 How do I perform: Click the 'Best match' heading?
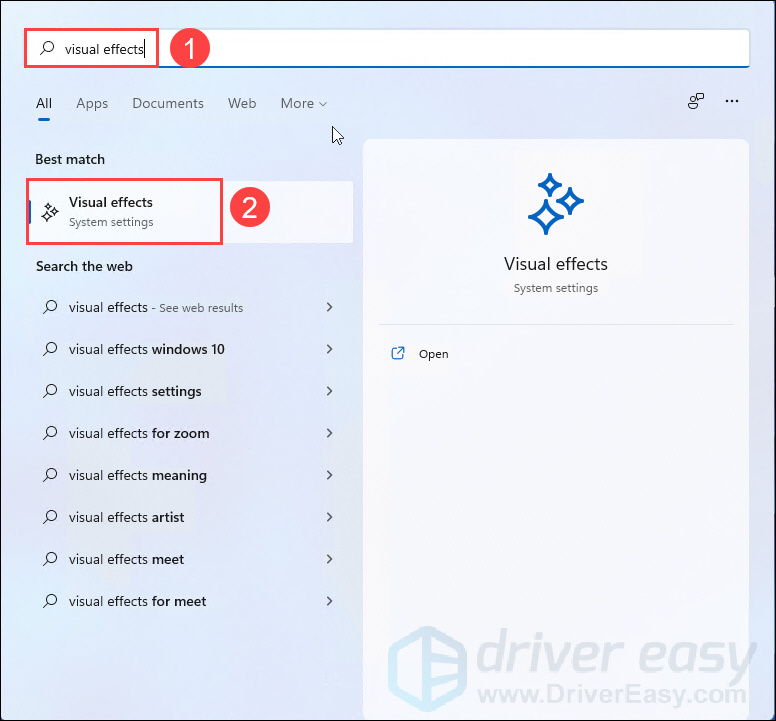pyautogui.click(x=70, y=159)
